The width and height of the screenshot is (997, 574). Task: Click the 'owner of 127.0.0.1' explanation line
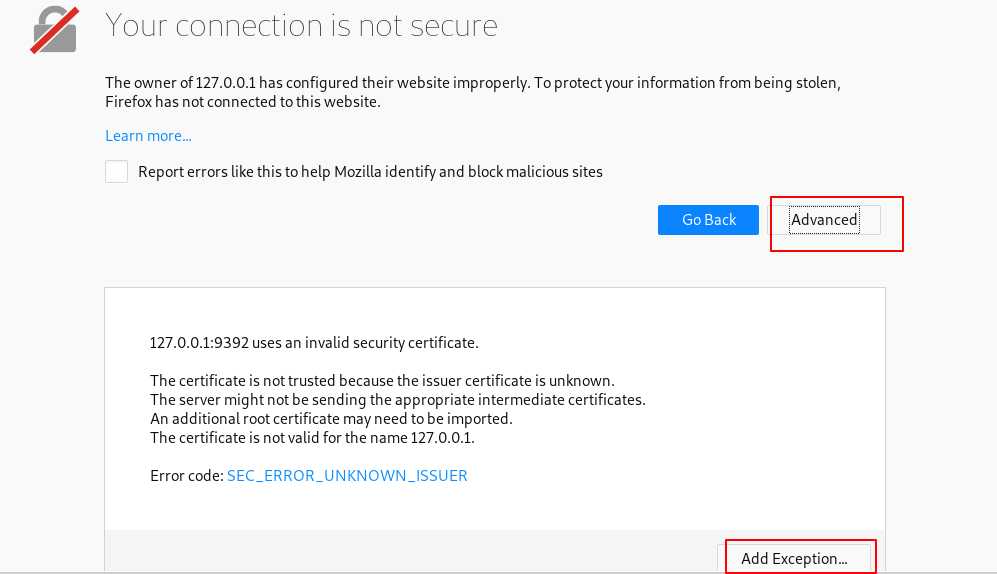[x=480, y=83]
